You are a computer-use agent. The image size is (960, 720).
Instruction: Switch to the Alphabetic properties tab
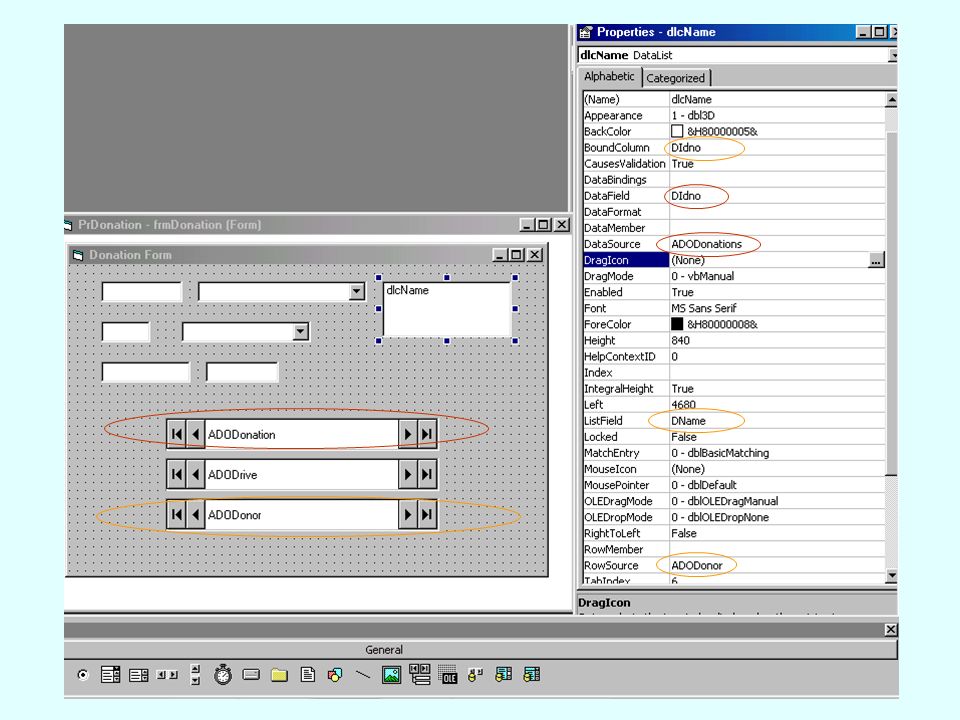click(609, 77)
